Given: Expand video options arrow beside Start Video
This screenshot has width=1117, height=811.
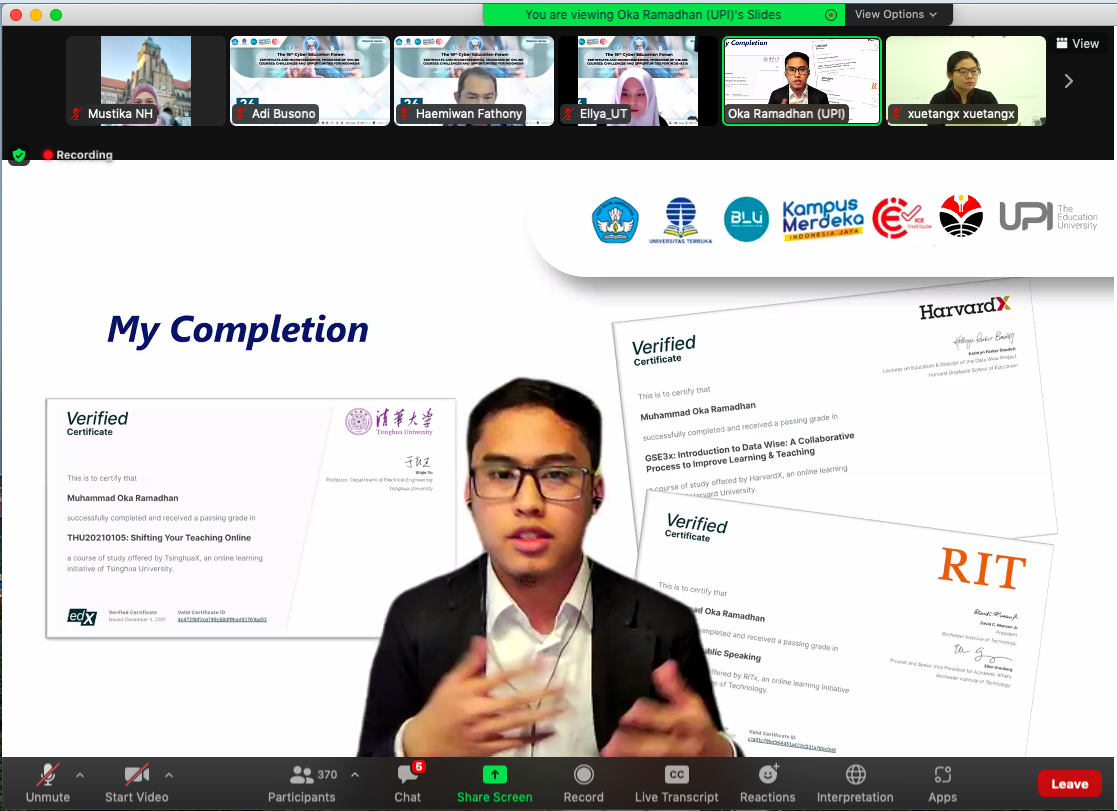Looking at the screenshot, I should 169,775.
